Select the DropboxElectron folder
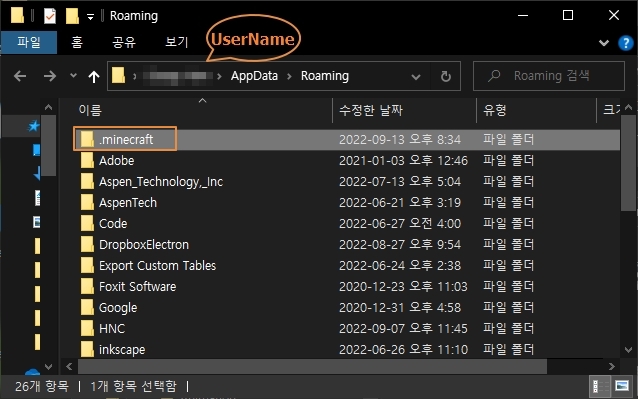Image resolution: width=638 pixels, height=399 pixels. point(144,245)
